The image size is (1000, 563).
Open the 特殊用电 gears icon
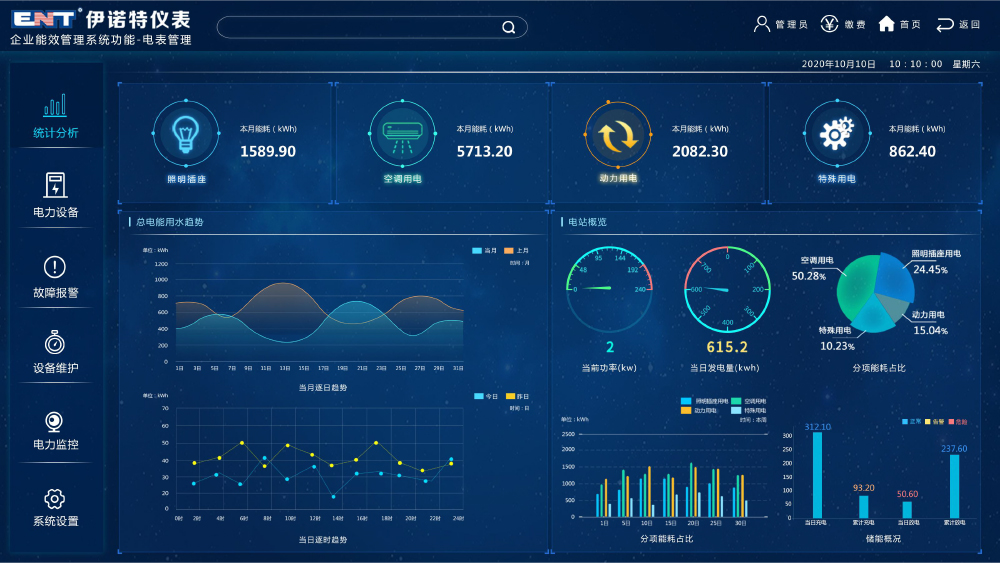click(x=835, y=133)
